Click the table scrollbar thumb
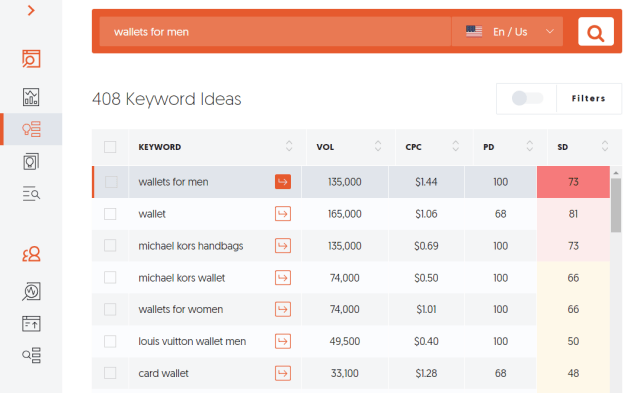Viewport: 640px width, 393px height. pyautogui.click(x=616, y=205)
